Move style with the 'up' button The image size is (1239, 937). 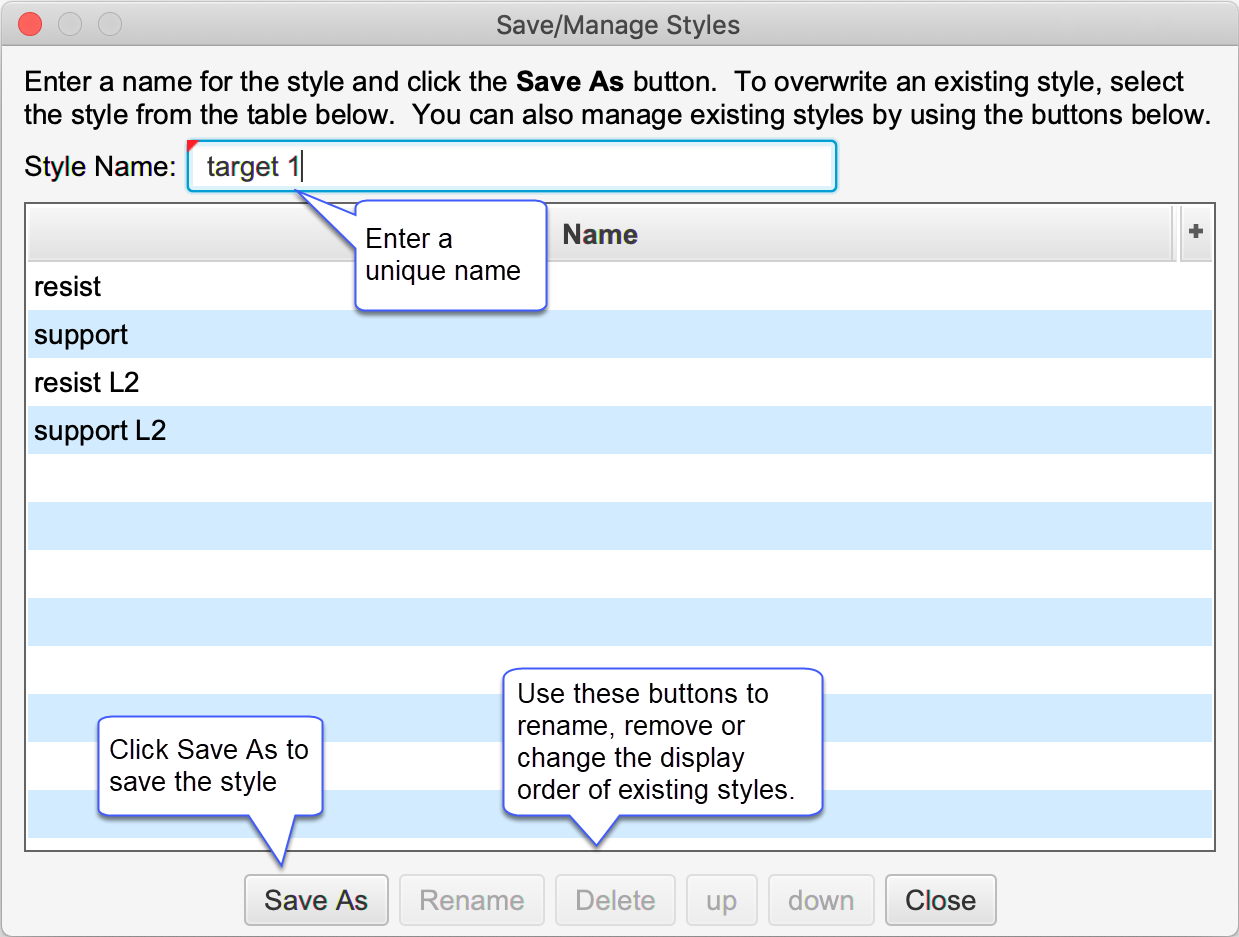tap(721, 900)
